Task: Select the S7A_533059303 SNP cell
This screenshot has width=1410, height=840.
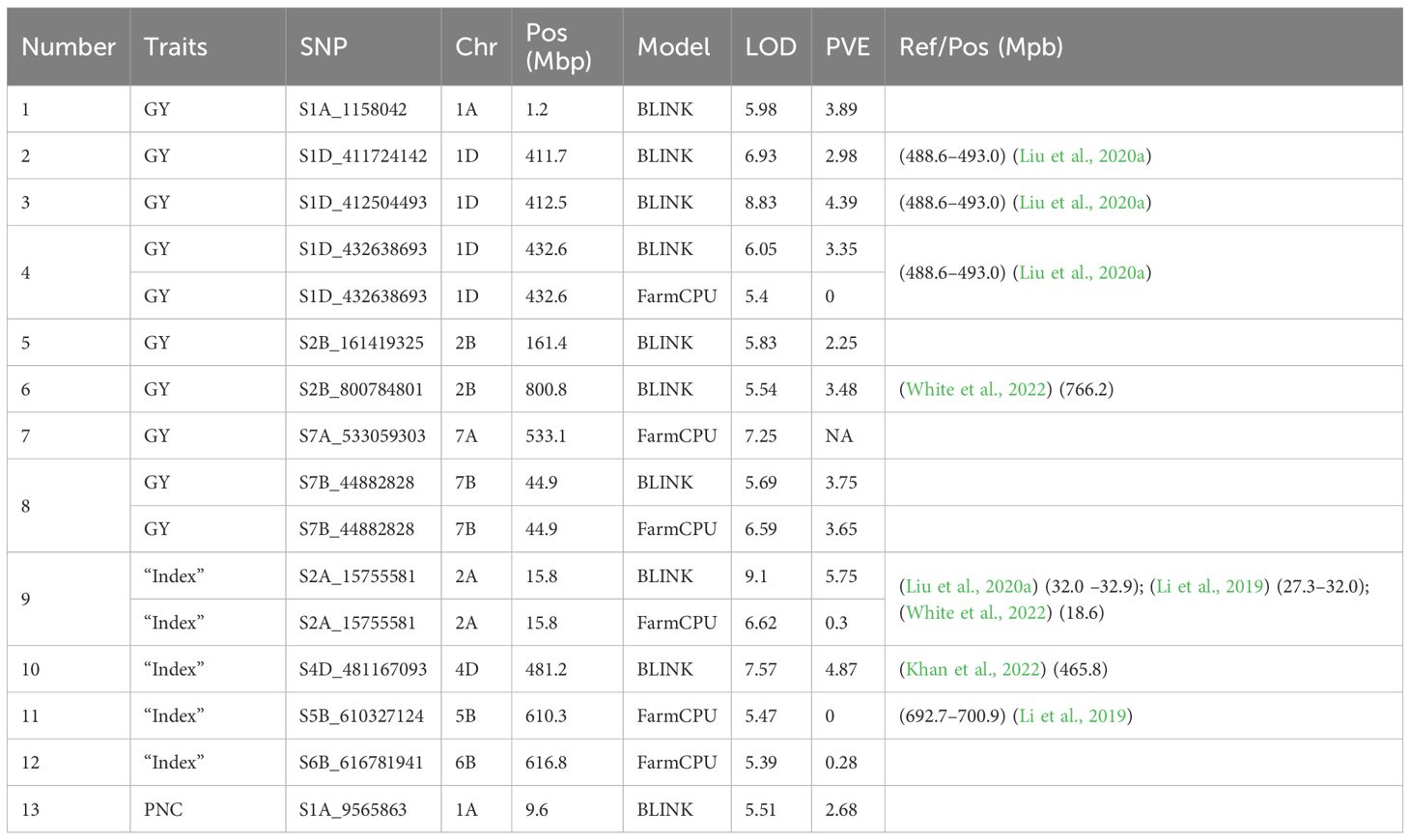Action: coord(361,436)
